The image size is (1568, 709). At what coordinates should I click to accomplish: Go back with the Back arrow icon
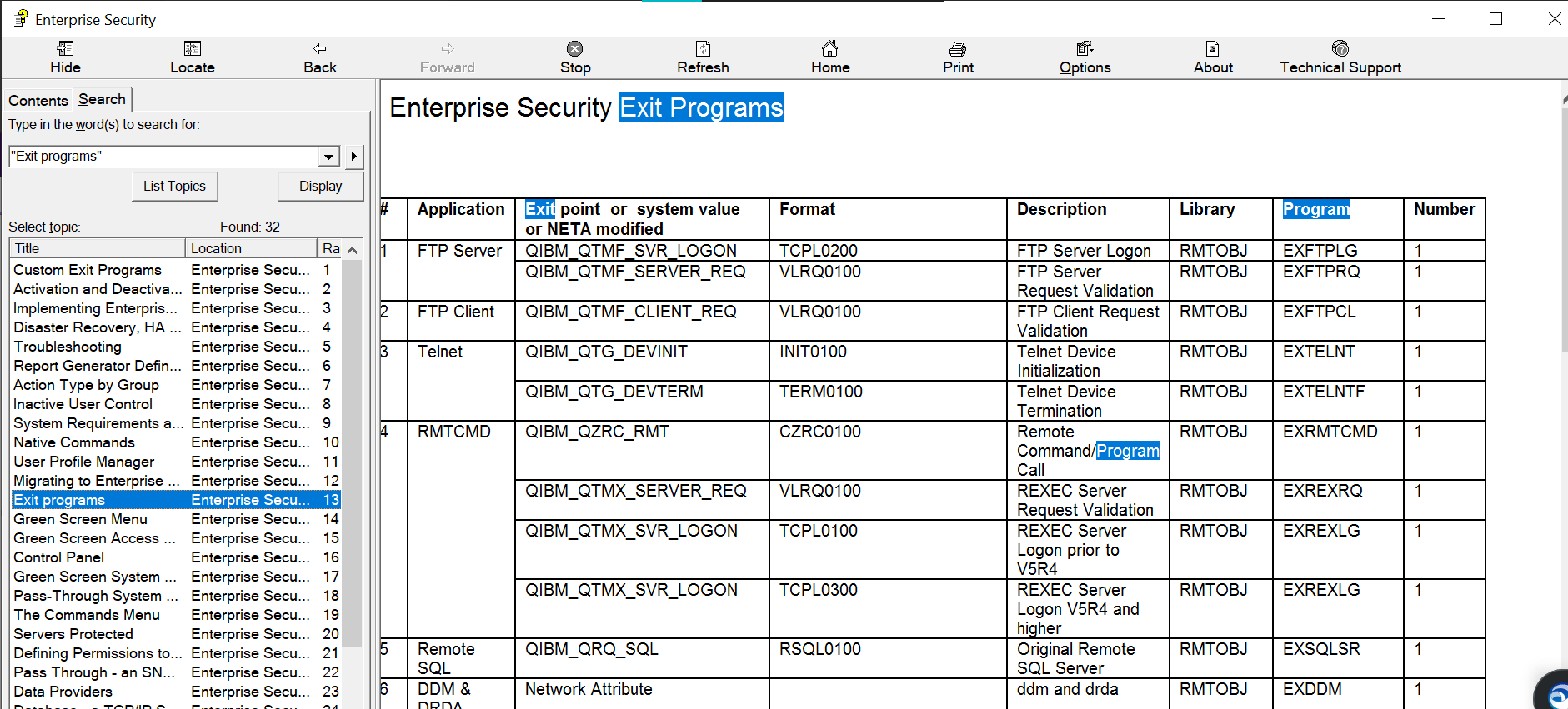(319, 49)
